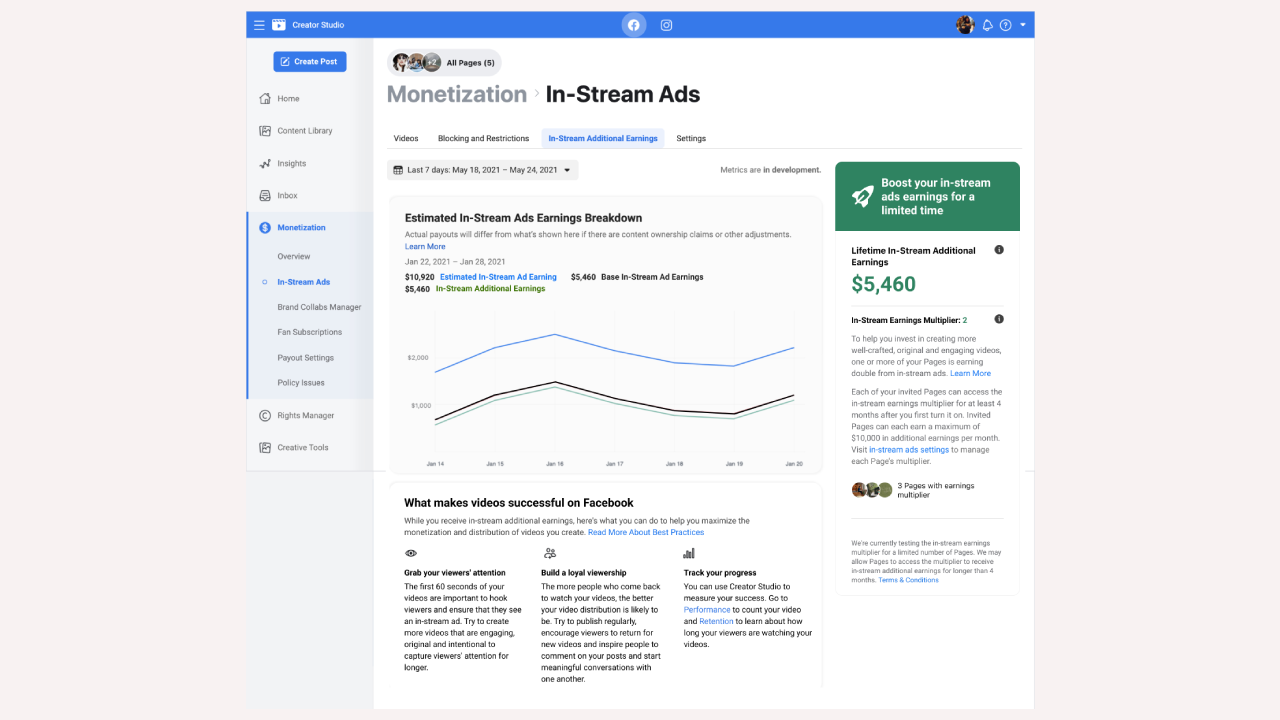Screen dimensions: 1280x720
Task: Click the rocket icon in boost banner
Action: click(862, 196)
